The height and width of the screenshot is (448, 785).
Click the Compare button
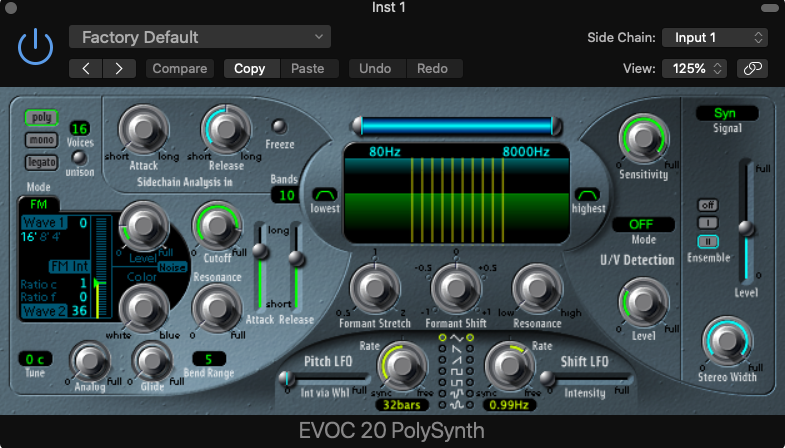point(180,69)
